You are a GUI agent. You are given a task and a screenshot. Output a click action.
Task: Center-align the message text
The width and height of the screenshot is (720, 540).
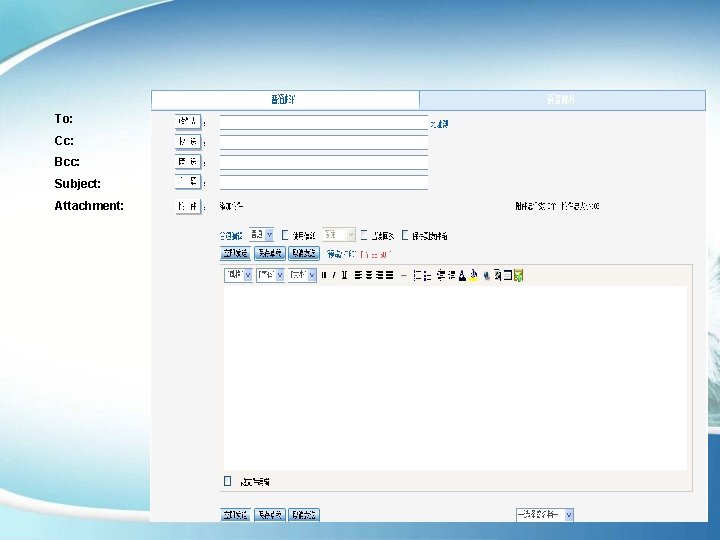369,276
